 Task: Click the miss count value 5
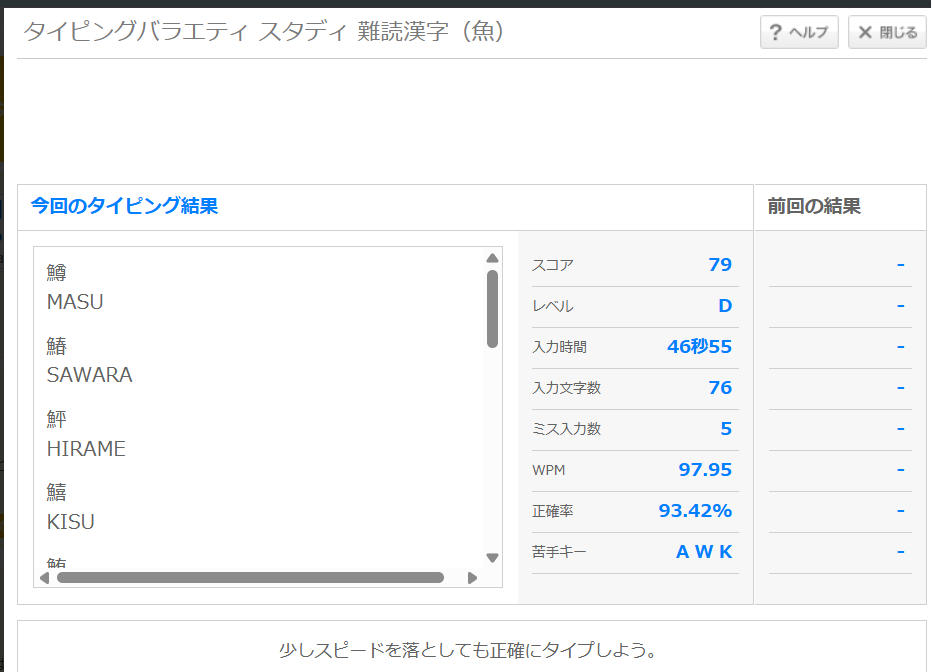[726, 429]
